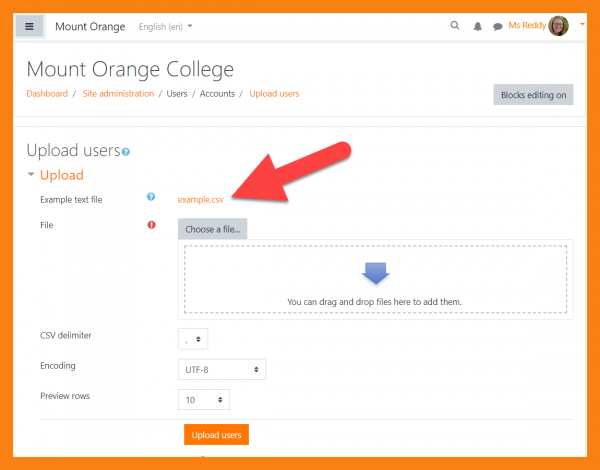Click help icon next to Example text file
Viewport: 600px width, 470px height.
click(x=151, y=198)
